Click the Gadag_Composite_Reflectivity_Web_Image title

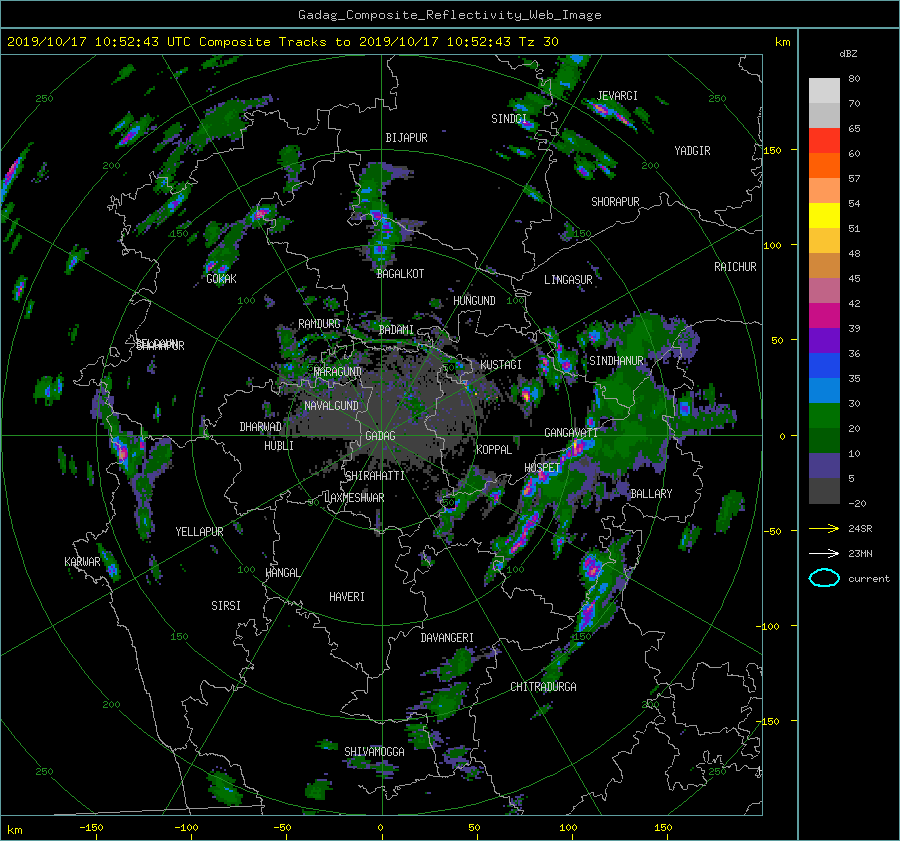tap(449, 15)
